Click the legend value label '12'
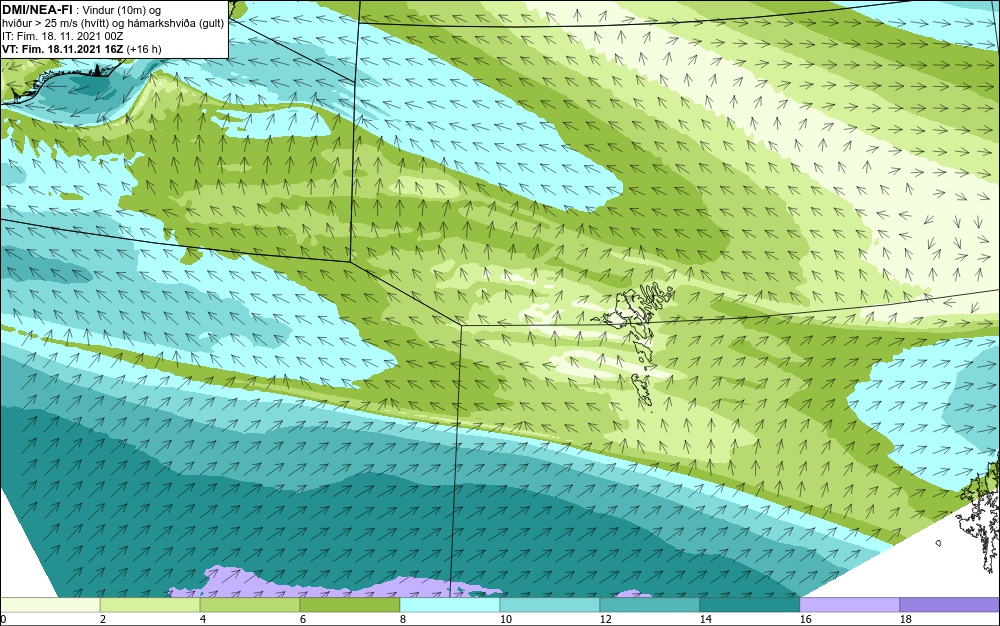This screenshot has width=1000, height=626. pyautogui.click(x=605, y=619)
